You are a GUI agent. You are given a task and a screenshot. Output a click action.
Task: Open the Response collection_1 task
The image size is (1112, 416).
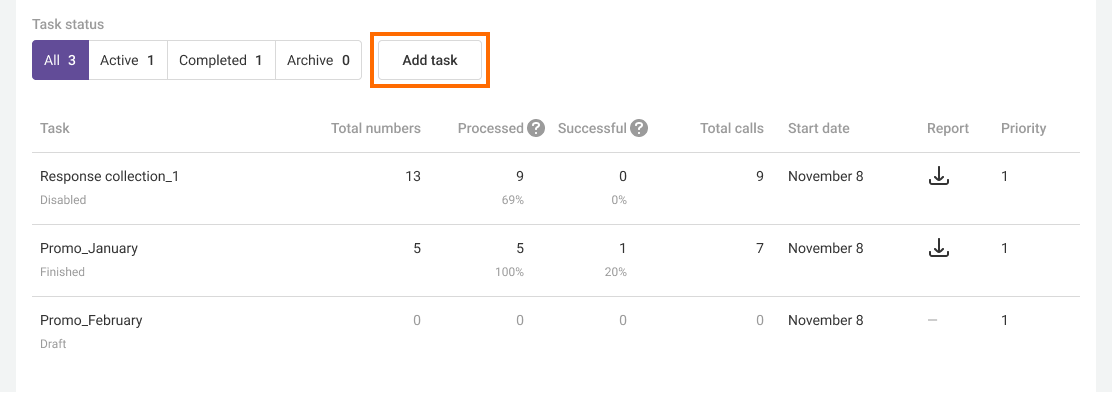[x=109, y=177]
